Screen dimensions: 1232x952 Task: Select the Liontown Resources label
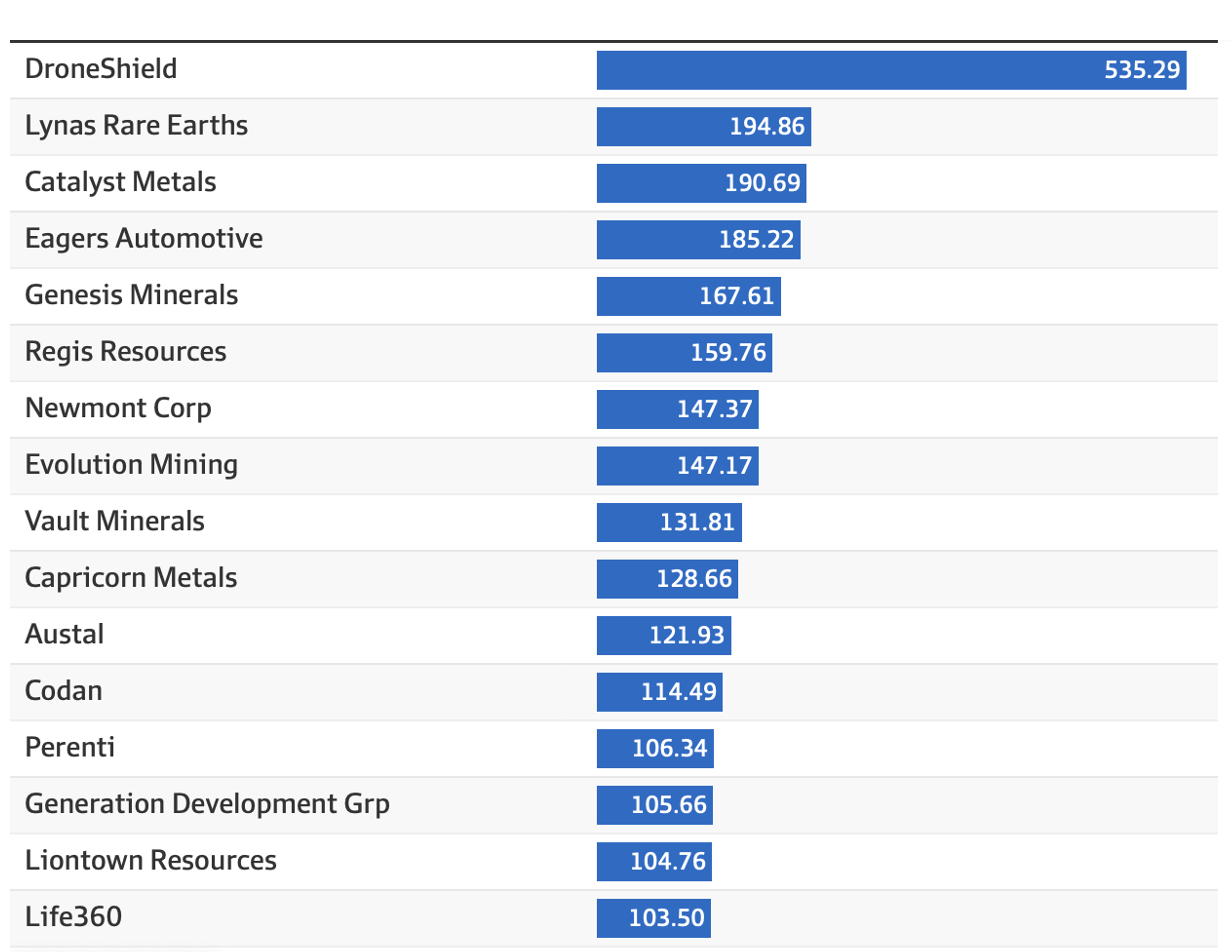click(151, 860)
